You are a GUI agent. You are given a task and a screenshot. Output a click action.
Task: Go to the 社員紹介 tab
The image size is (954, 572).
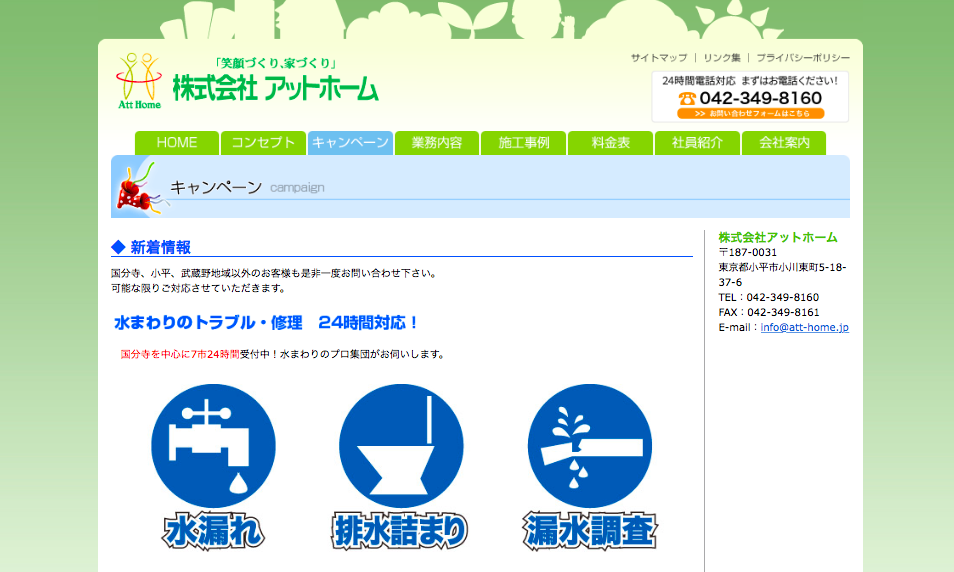pos(697,143)
